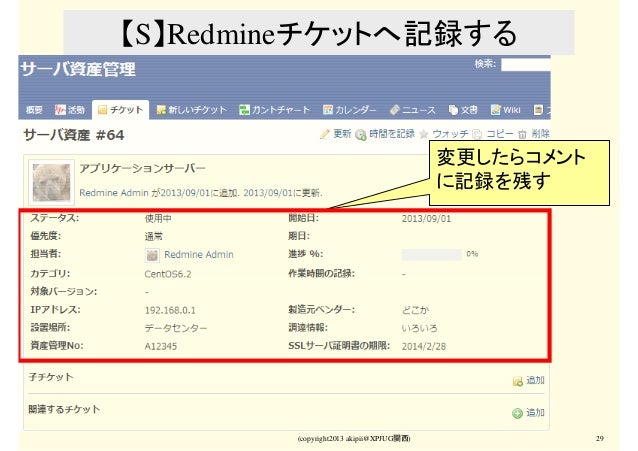This screenshot has height=451, width=638.
Task: Click the activity icon beside 活動
Action: pyautogui.click(x=60, y=110)
